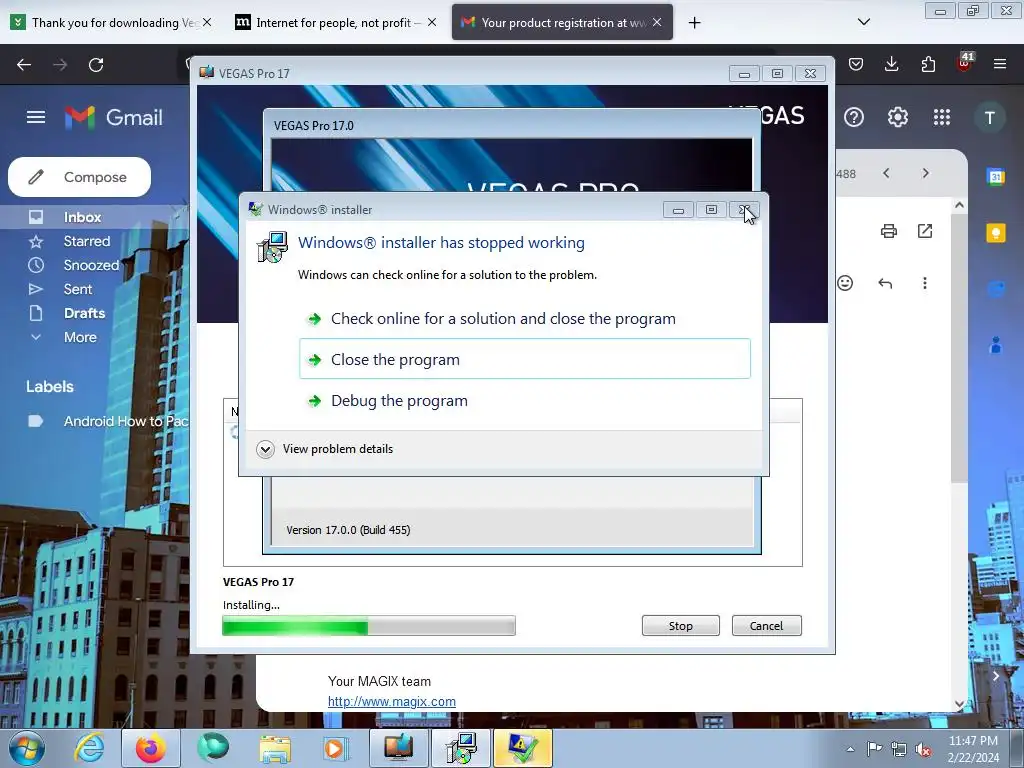Image resolution: width=1024 pixels, height=768 pixels.
Task: Stop the VEGAS Pro 17 installation
Action: 680,626
